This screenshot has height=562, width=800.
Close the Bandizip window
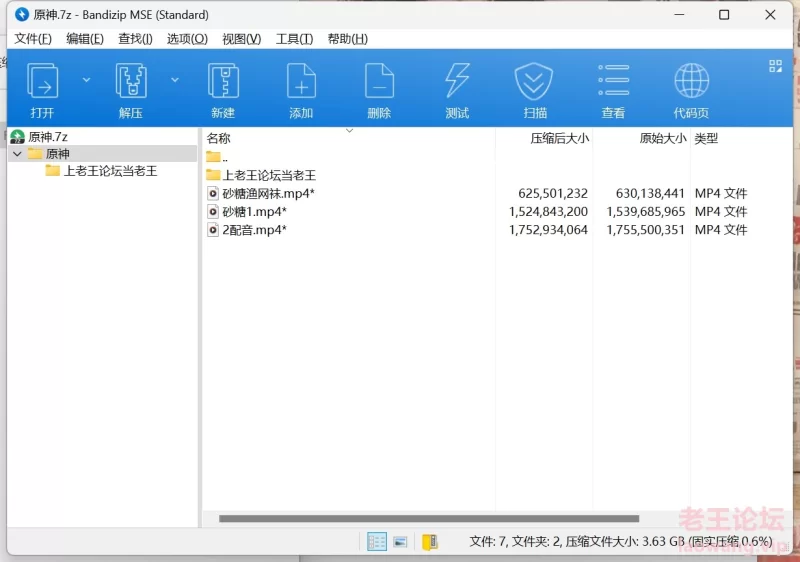click(770, 15)
